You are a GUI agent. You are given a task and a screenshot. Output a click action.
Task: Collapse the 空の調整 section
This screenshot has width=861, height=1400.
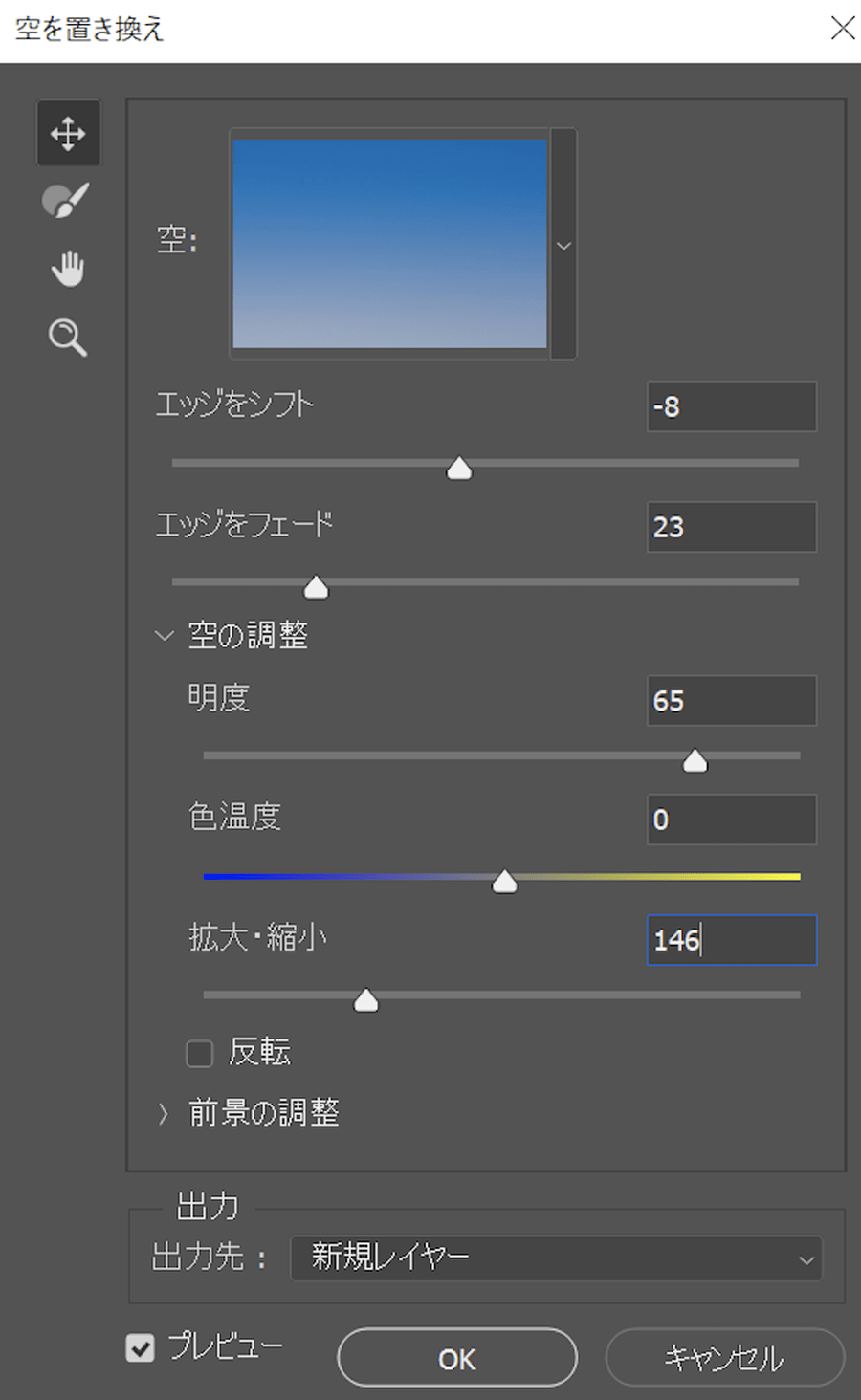pyautogui.click(x=165, y=635)
